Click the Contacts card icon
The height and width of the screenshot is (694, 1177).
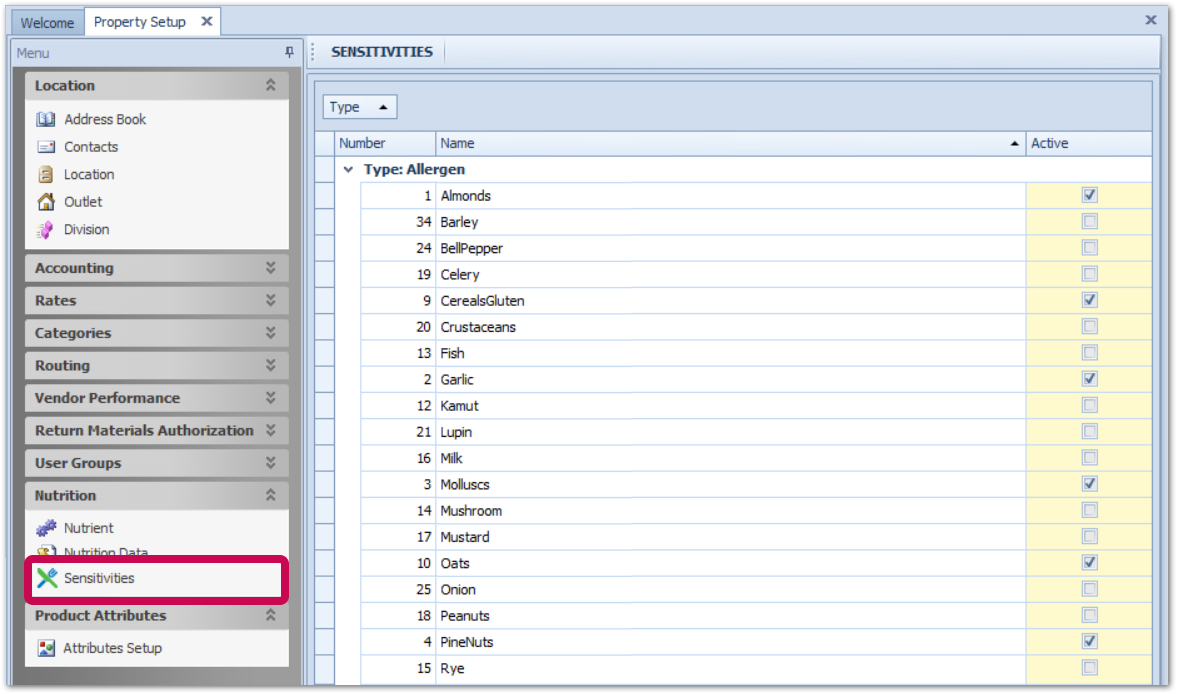click(x=46, y=147)
